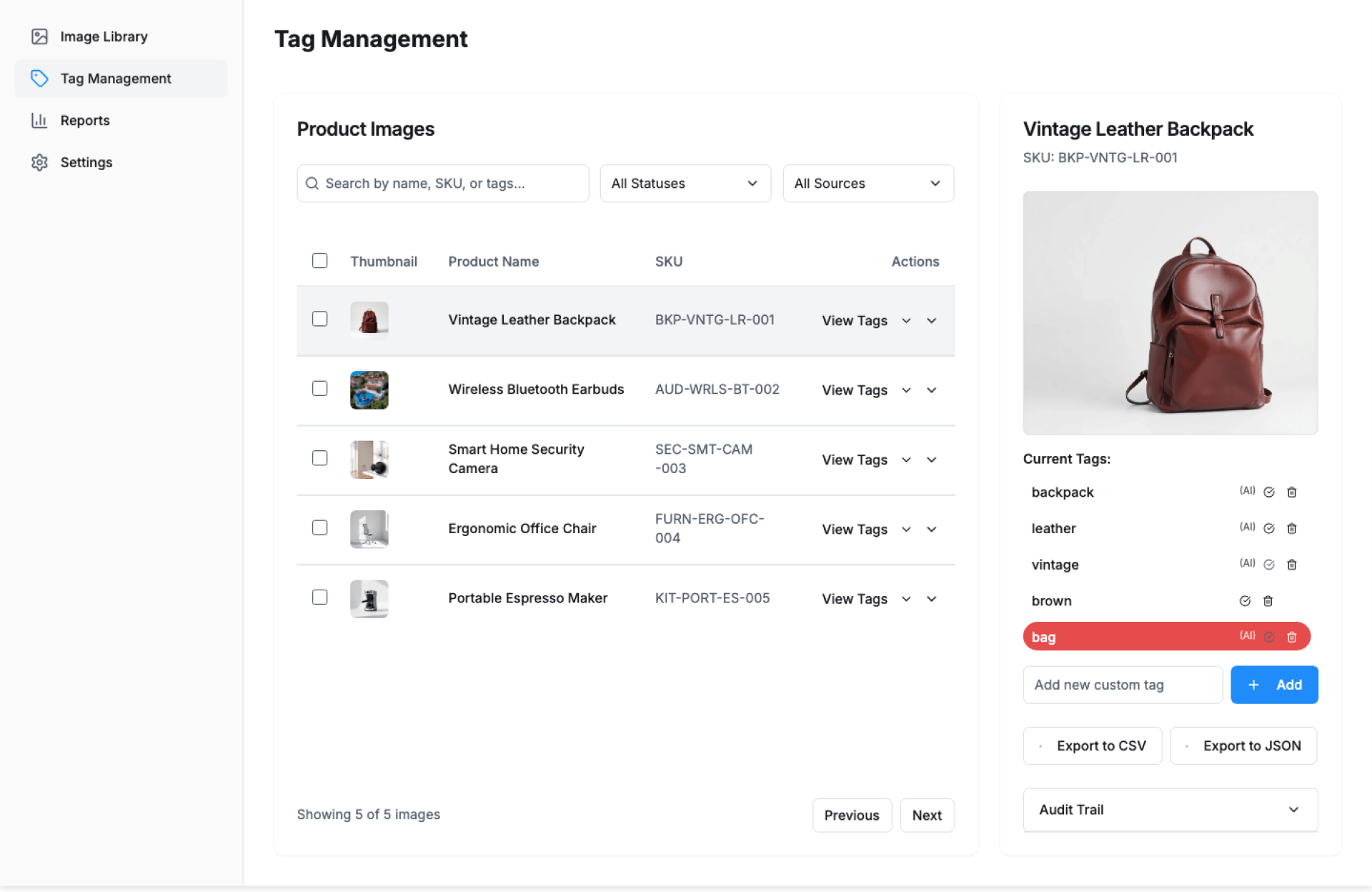1372x892 pixels.
Task: Select the red highlighted bag tag
Action: [x=1129, y=637]
